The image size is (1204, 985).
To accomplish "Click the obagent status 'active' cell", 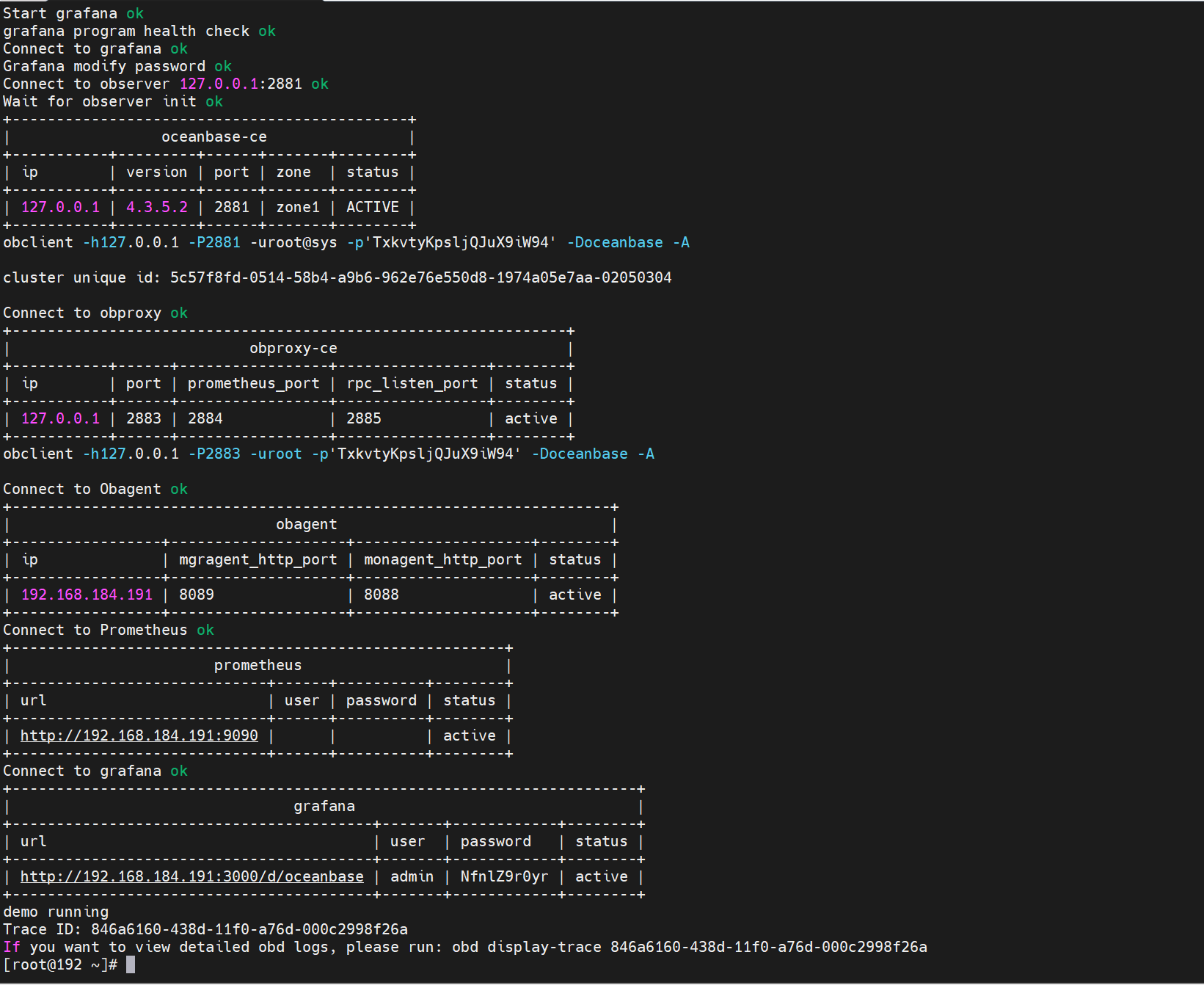I will 575,595.
